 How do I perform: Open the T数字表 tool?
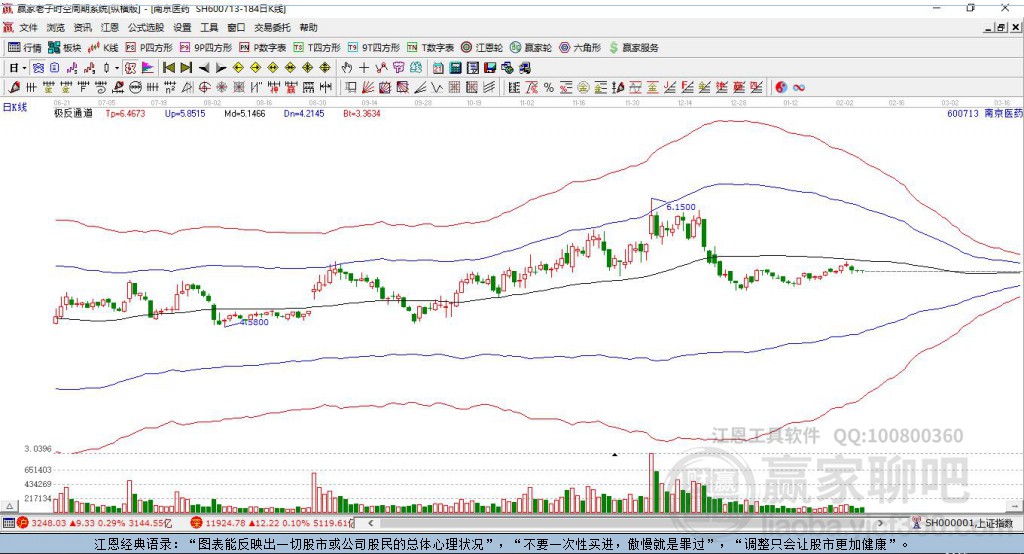(x=430, y=48)
